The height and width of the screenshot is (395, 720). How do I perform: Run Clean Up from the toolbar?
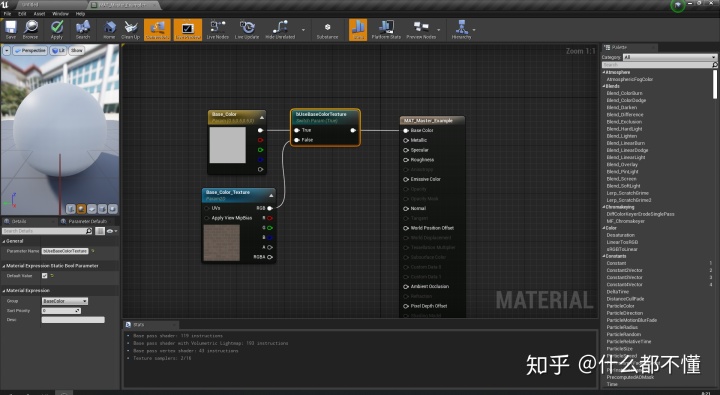pos(130,29)
